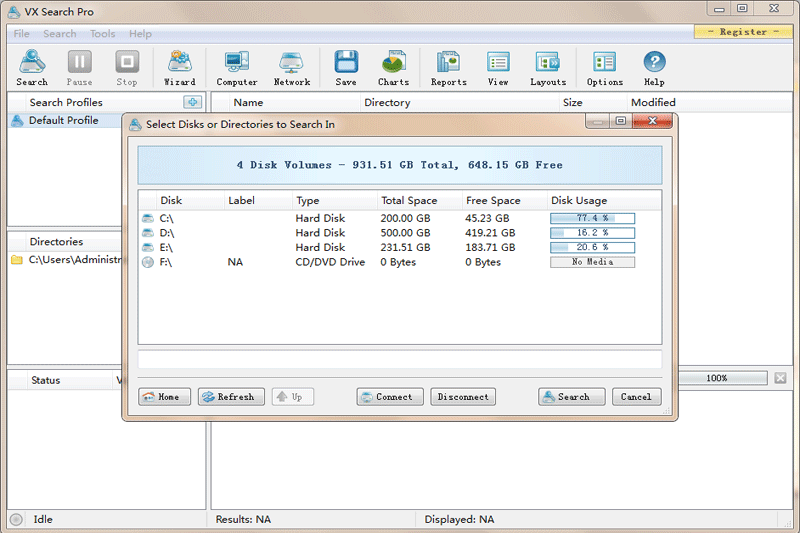Open the Help menu

140,34
